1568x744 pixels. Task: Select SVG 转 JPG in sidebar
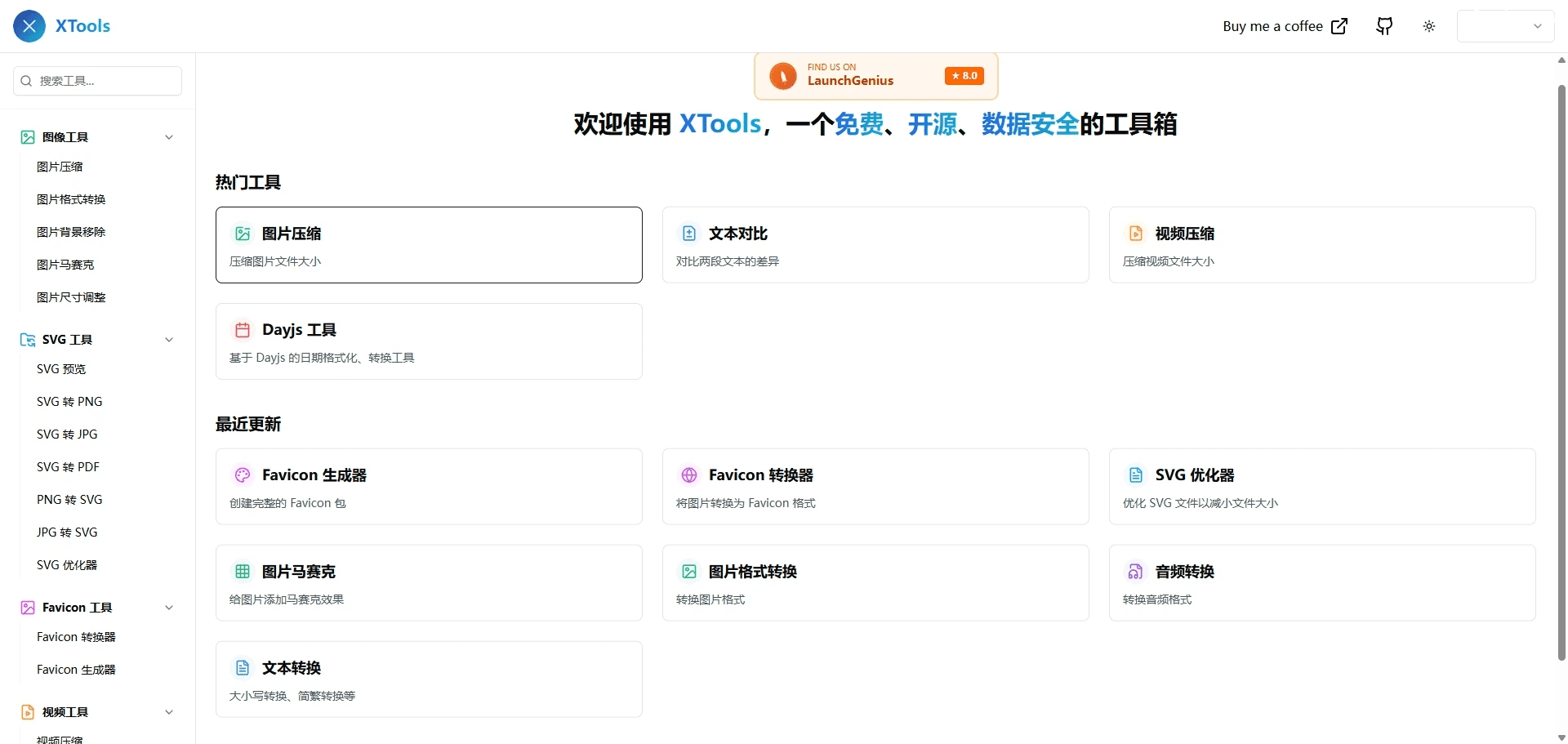point(67,434)
